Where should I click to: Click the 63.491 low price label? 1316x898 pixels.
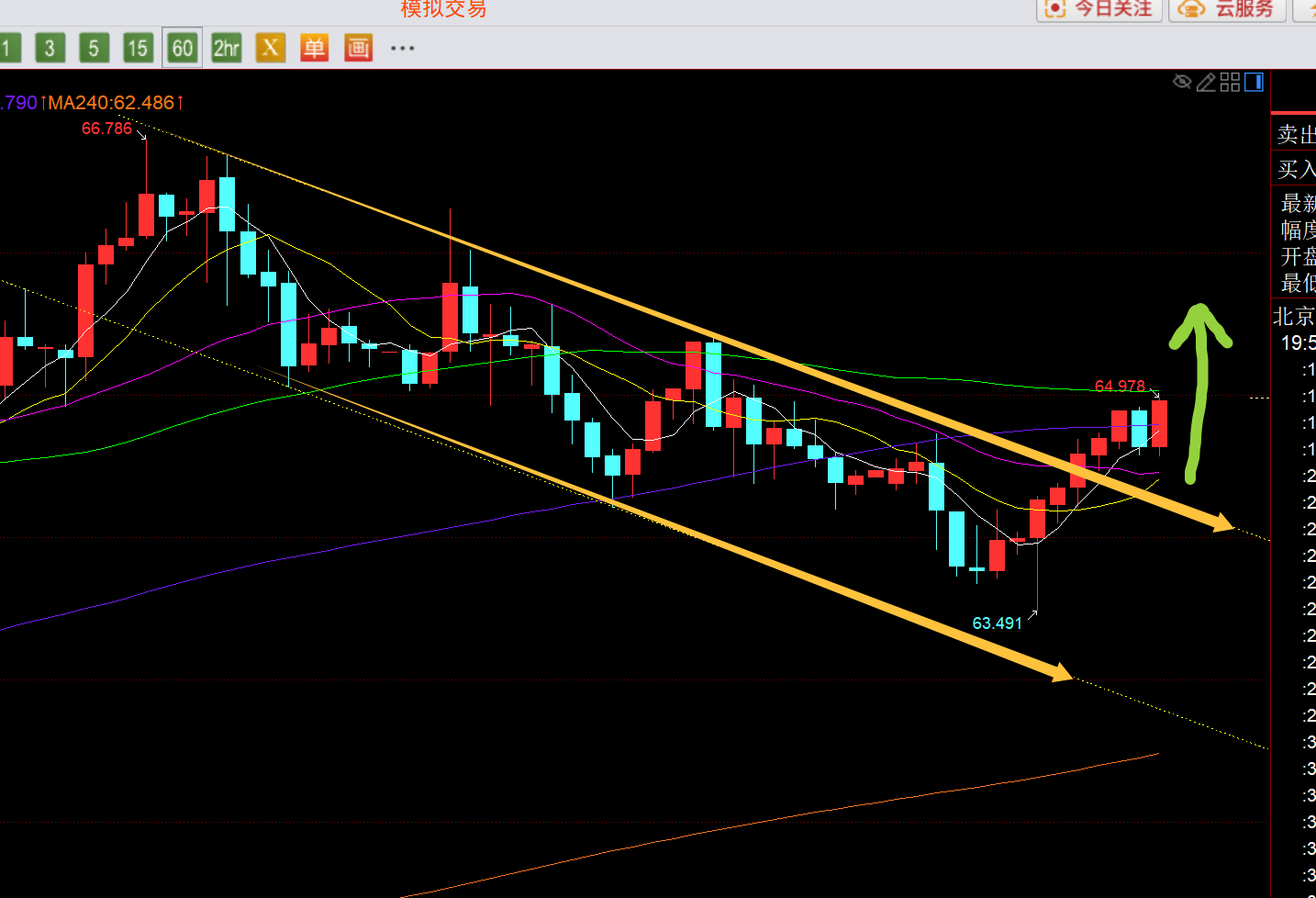coord(997,623)
